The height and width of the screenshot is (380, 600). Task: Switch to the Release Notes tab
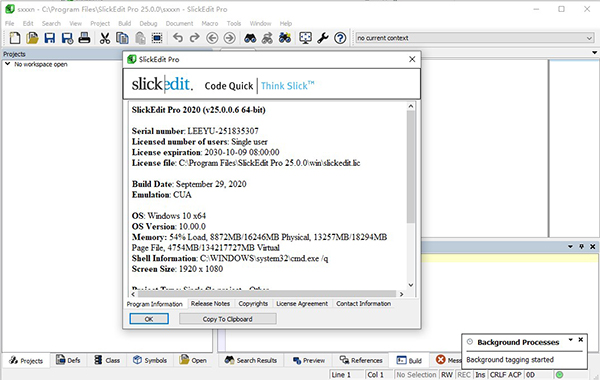(x=210, y=303)
